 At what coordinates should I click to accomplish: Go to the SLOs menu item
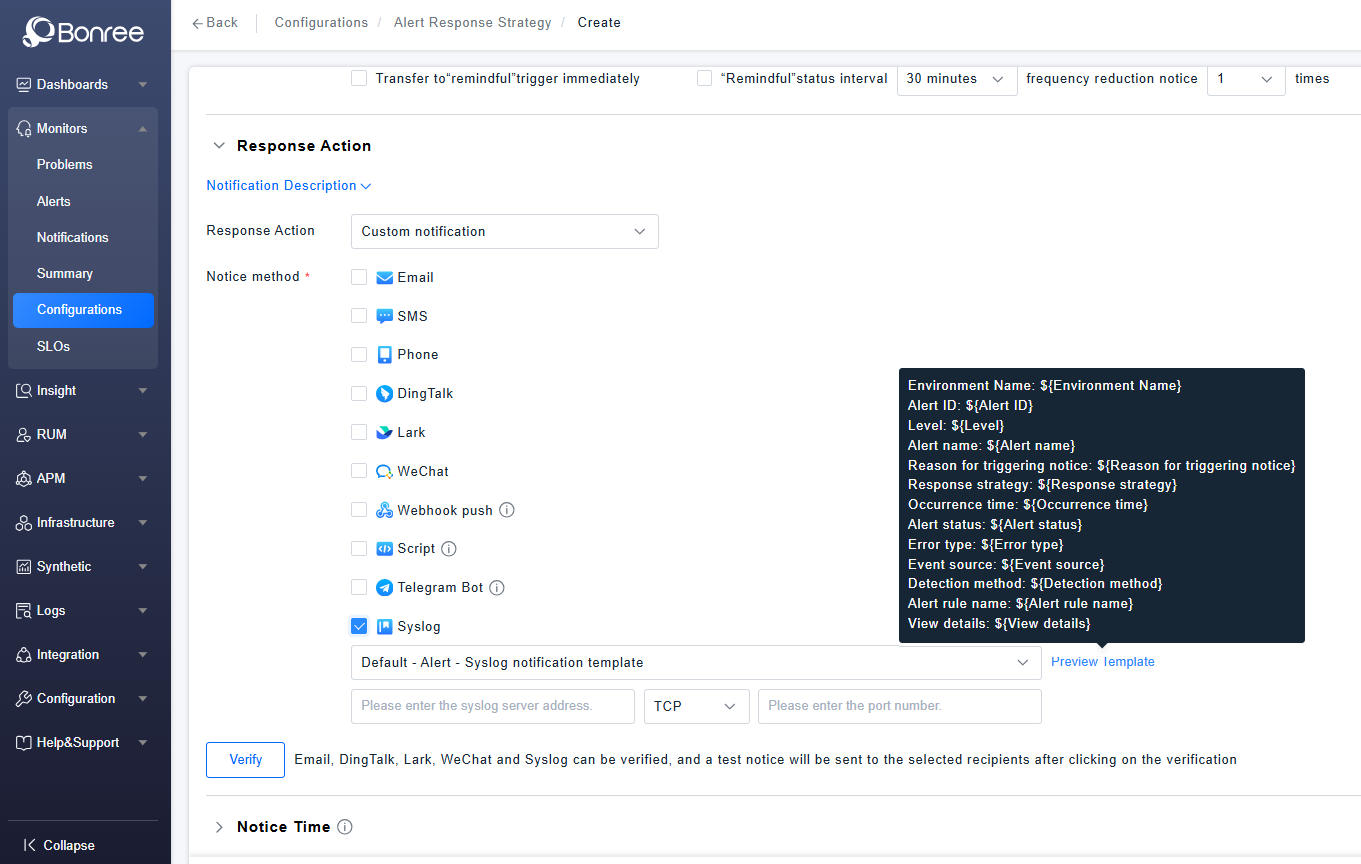[x=54, y=346]
